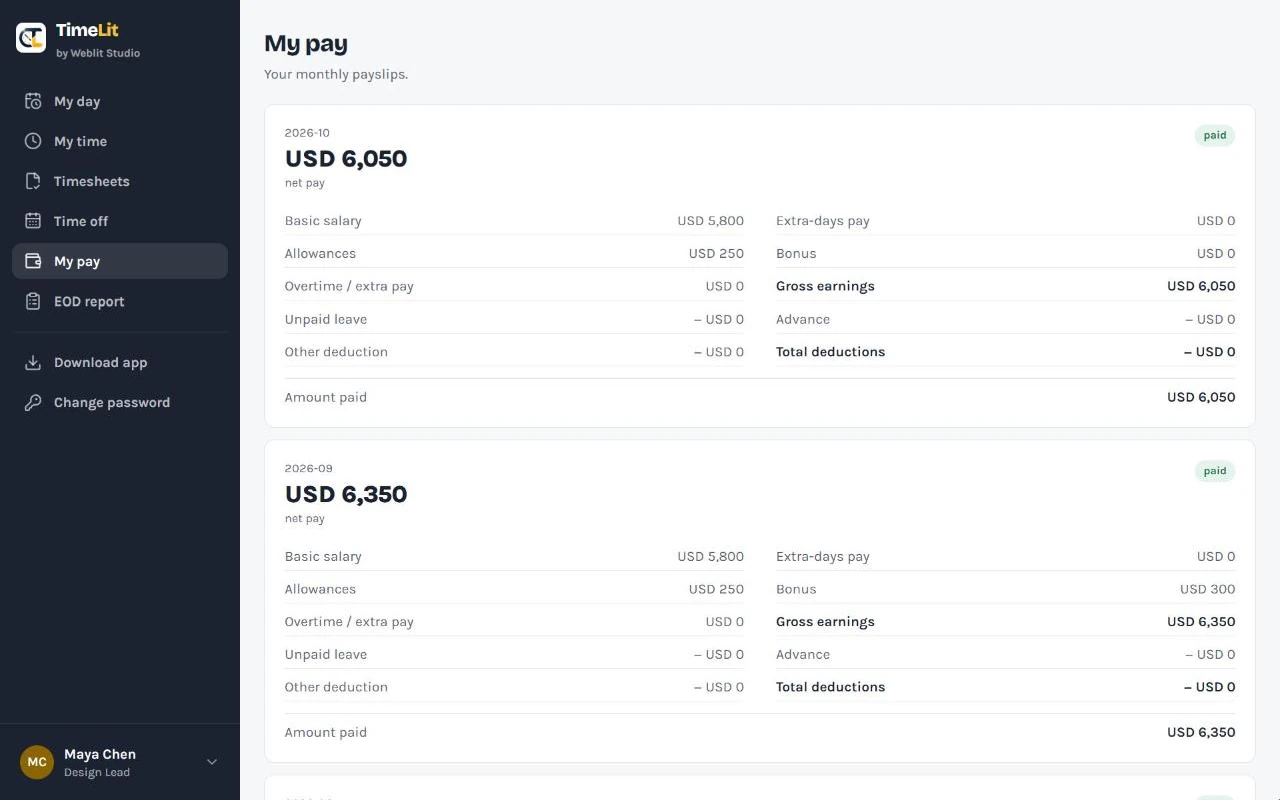This screenshot has height=800, width=1280.
Task: Click the paid badge on 2026-09 payslip
Action: pos(1215,471)
